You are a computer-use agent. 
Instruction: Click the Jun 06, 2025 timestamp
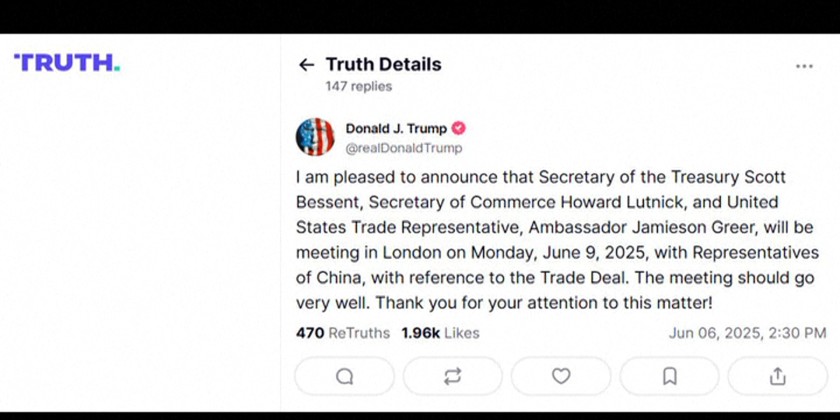pyautogui.click(x=747, y=333)
